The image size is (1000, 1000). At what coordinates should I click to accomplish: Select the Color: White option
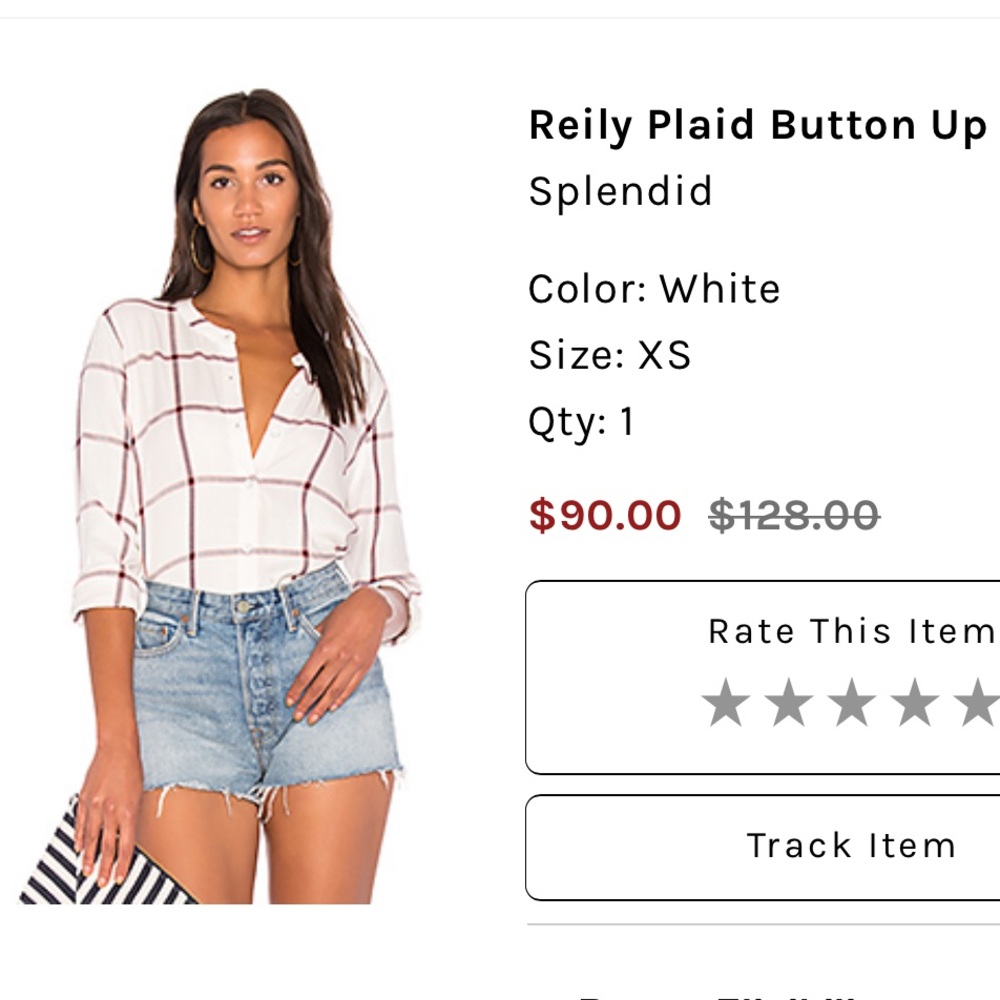[x=654, y=289]
